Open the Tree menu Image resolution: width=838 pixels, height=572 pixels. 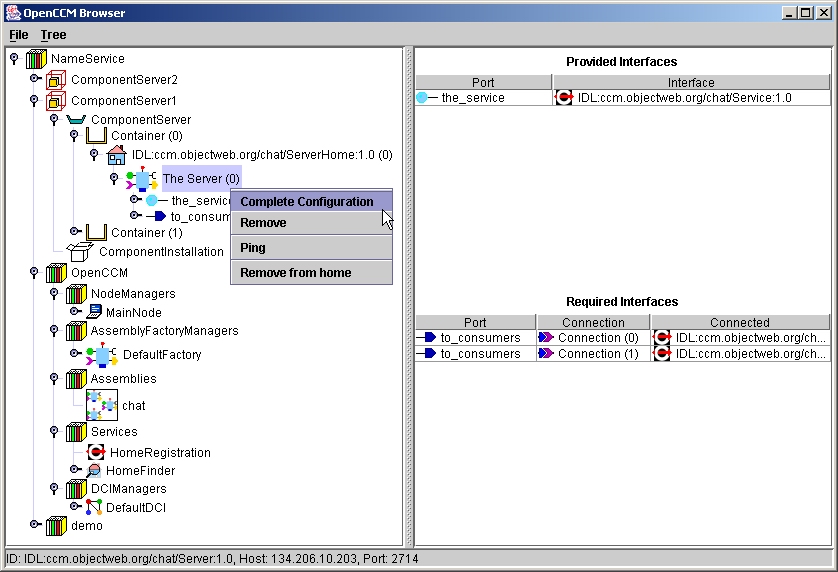pyautogui.click(x=53, y=34)
